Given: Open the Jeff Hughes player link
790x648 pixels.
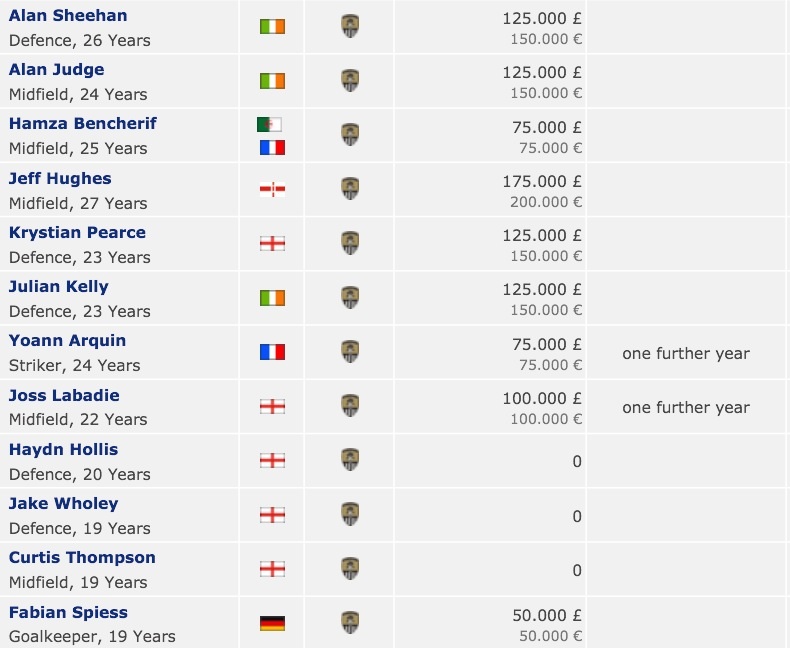Looking at the screenshot, I should tap(60, 179).
